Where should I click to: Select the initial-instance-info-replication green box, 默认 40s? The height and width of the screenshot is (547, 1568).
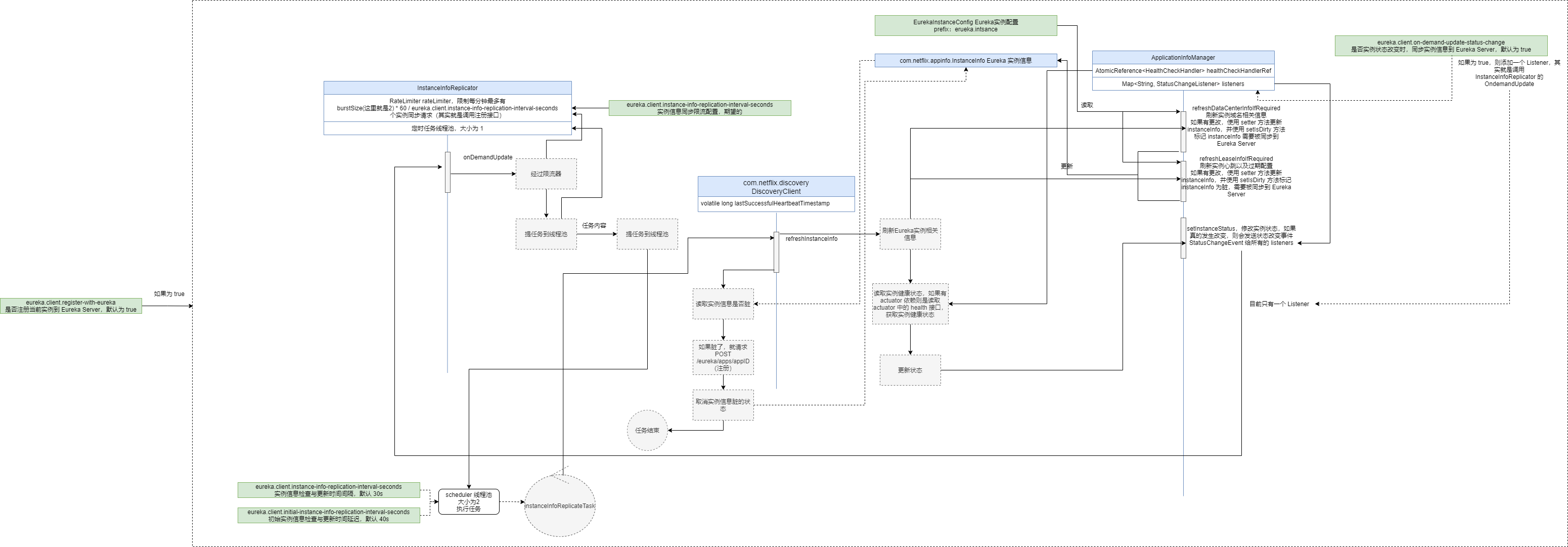click(x=328, y=515)
